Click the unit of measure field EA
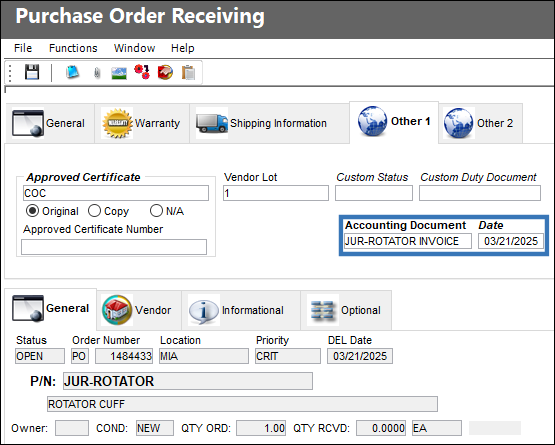The width and height of the screenshot is (555, 445). tap(437, 428)
